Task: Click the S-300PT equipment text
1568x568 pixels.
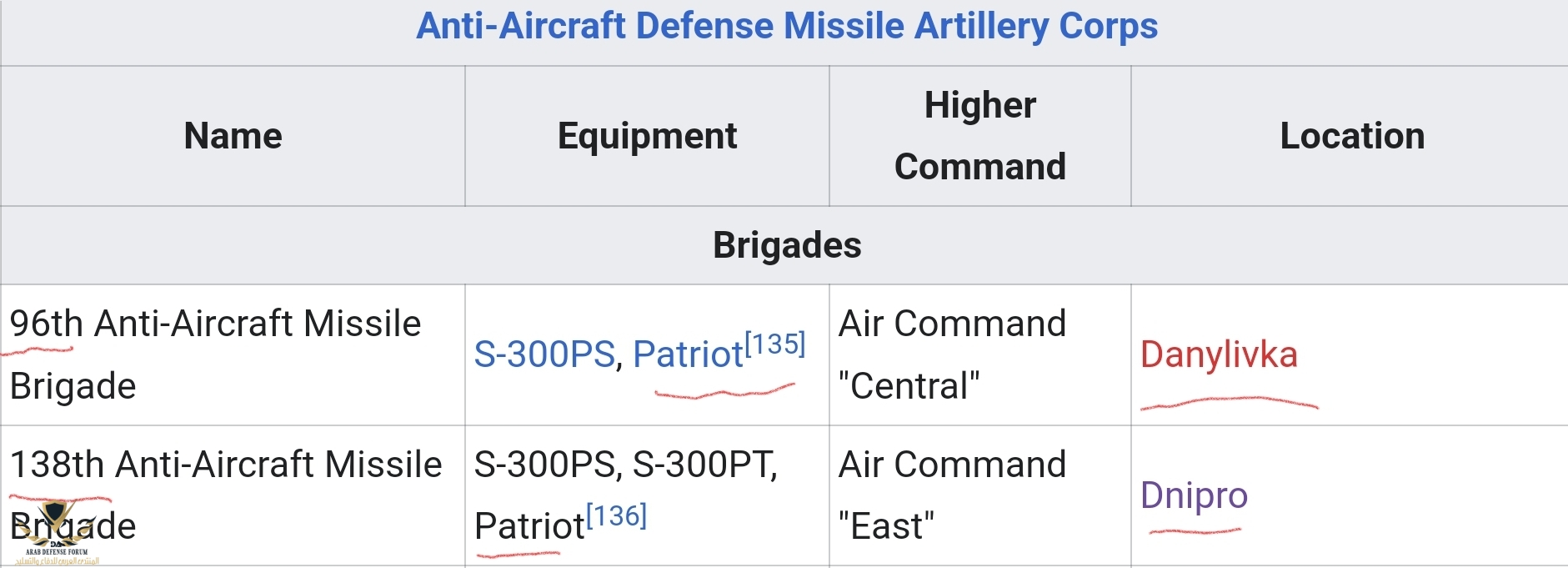Action: point(704,465)
